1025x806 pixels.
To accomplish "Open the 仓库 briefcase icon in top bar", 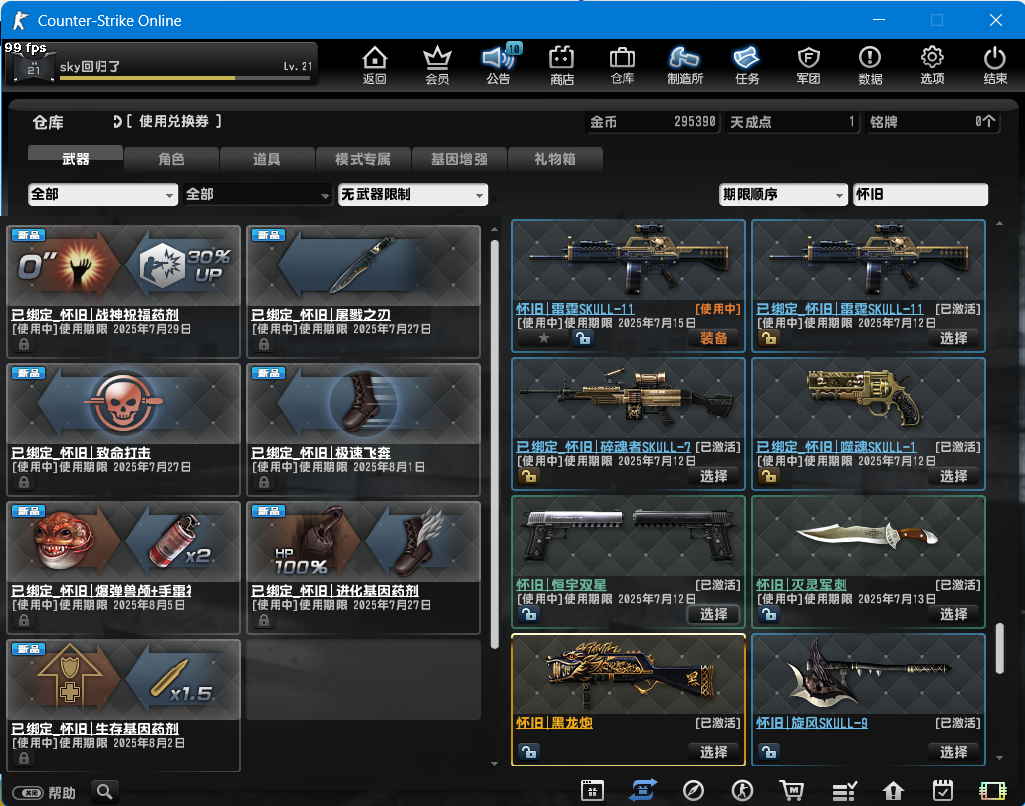I will click(622, 65).
